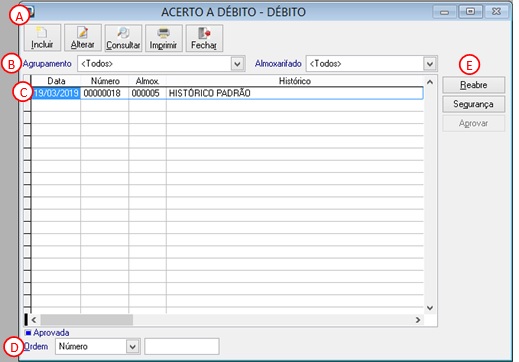Click the Histórico column header
The height and width of the screenshot is (362, 519).
[x=295, y=81]
